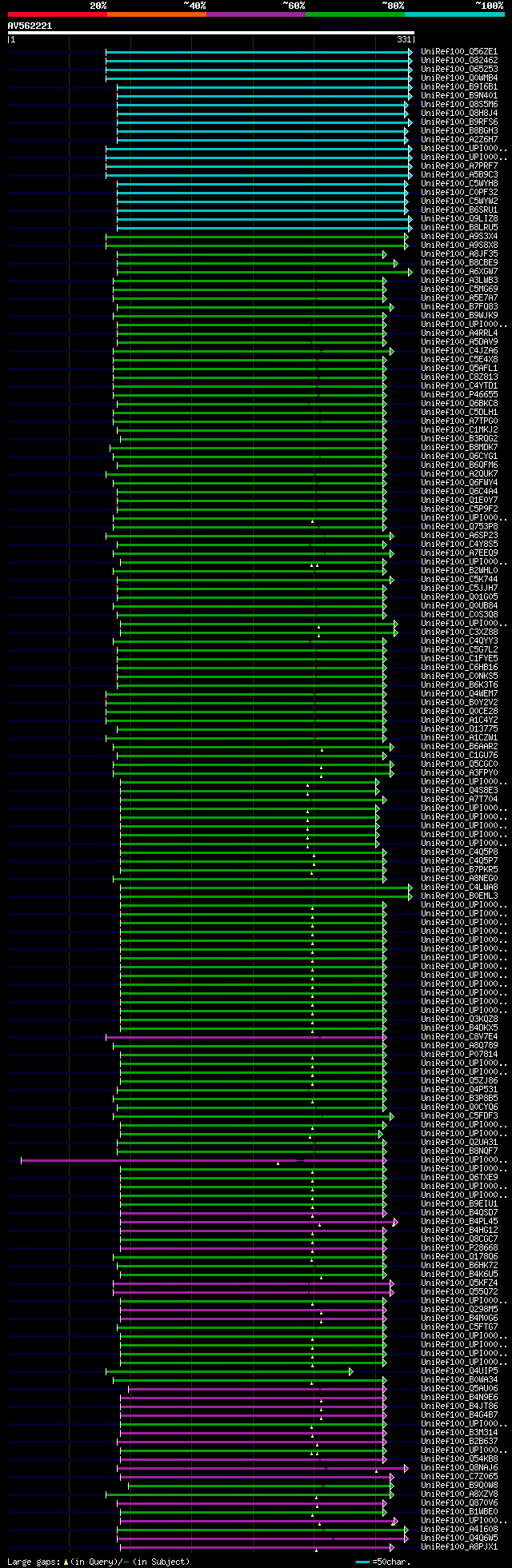Click the green ~80% identity legend bar
Screen dimensions: 512x1568
pos(355,14)
